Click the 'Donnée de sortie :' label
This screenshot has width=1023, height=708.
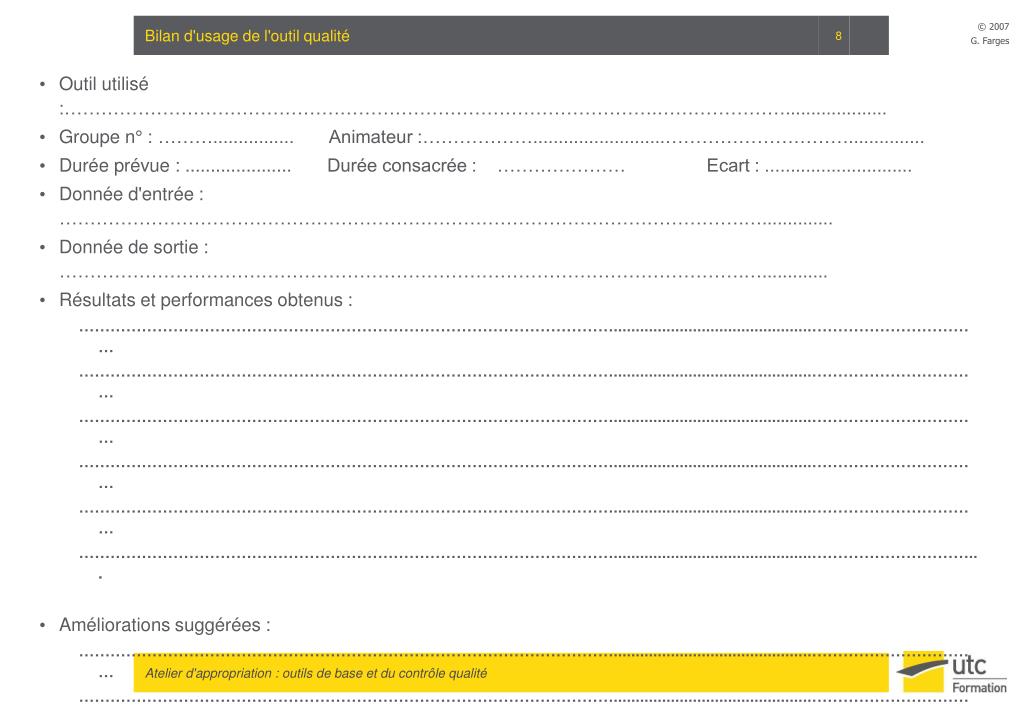[x=134, y=247]
